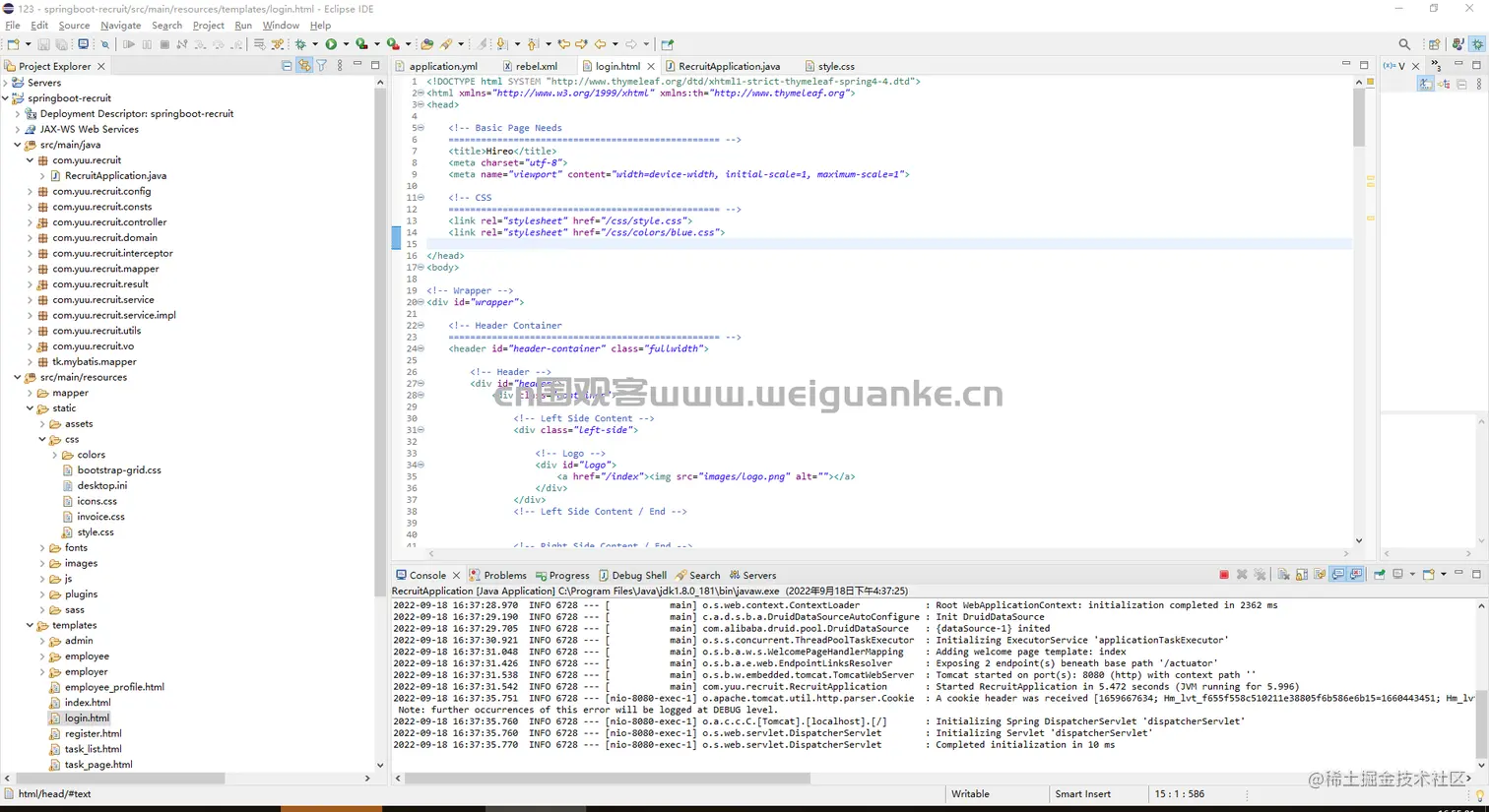
Task: Click the Project Explorer filter funnel icon
Action: [322, 66]
